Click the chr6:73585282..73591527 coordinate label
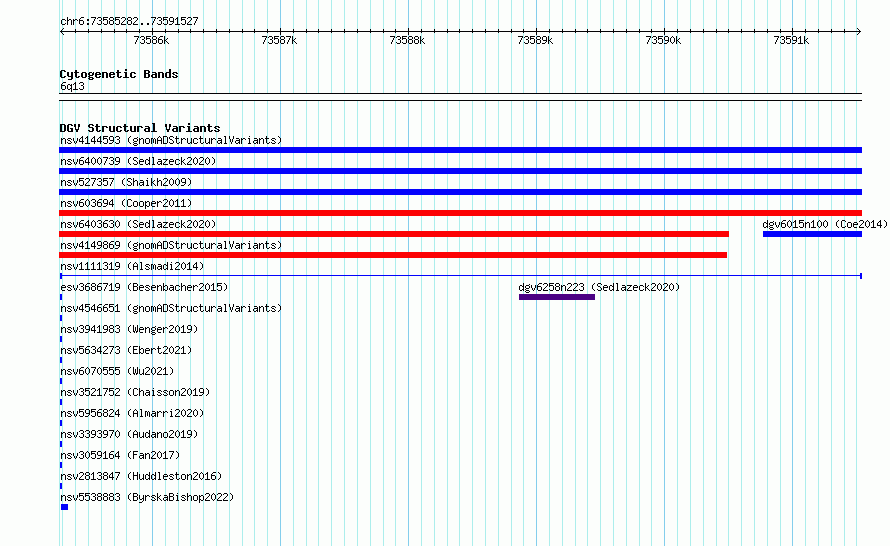Screen dimensions: 890x546 tap(129, 22)
